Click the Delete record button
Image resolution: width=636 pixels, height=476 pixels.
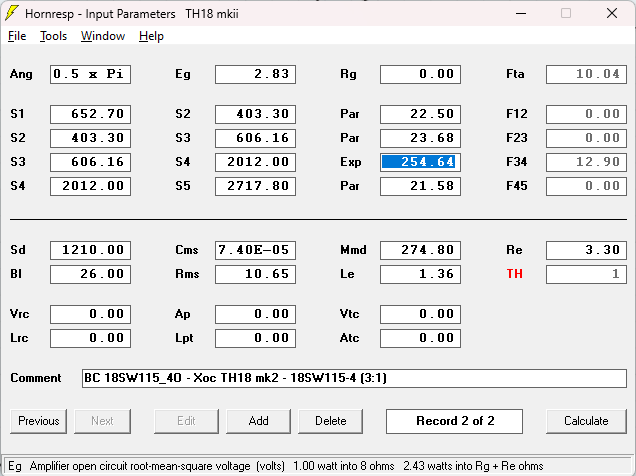331,421
